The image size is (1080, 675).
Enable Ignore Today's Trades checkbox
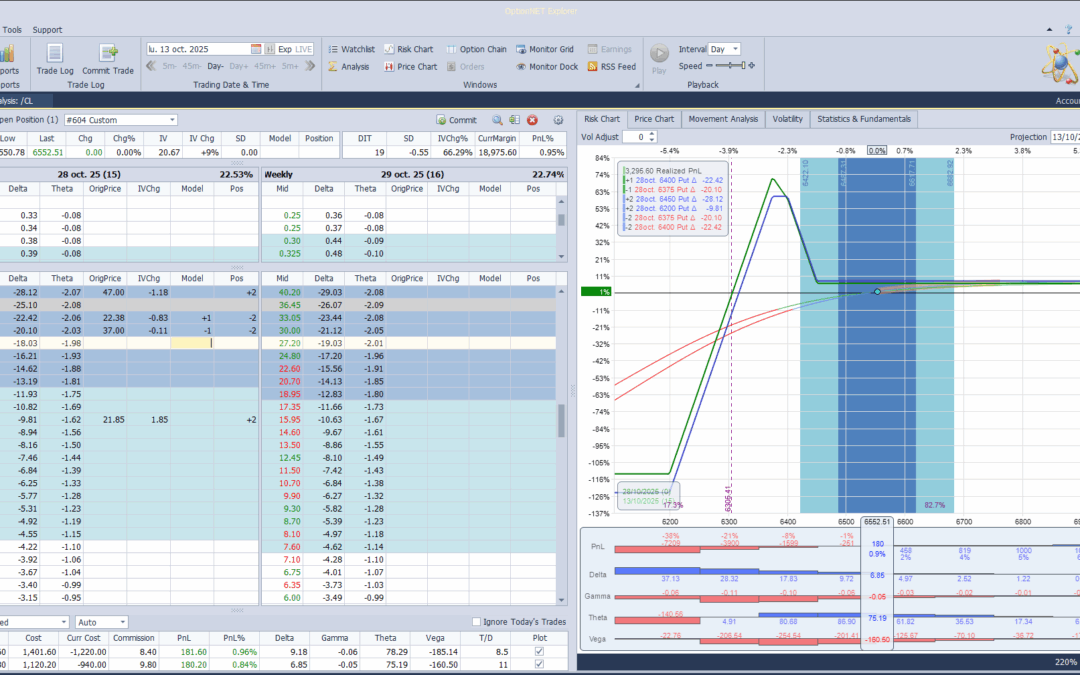coord(476,622)
